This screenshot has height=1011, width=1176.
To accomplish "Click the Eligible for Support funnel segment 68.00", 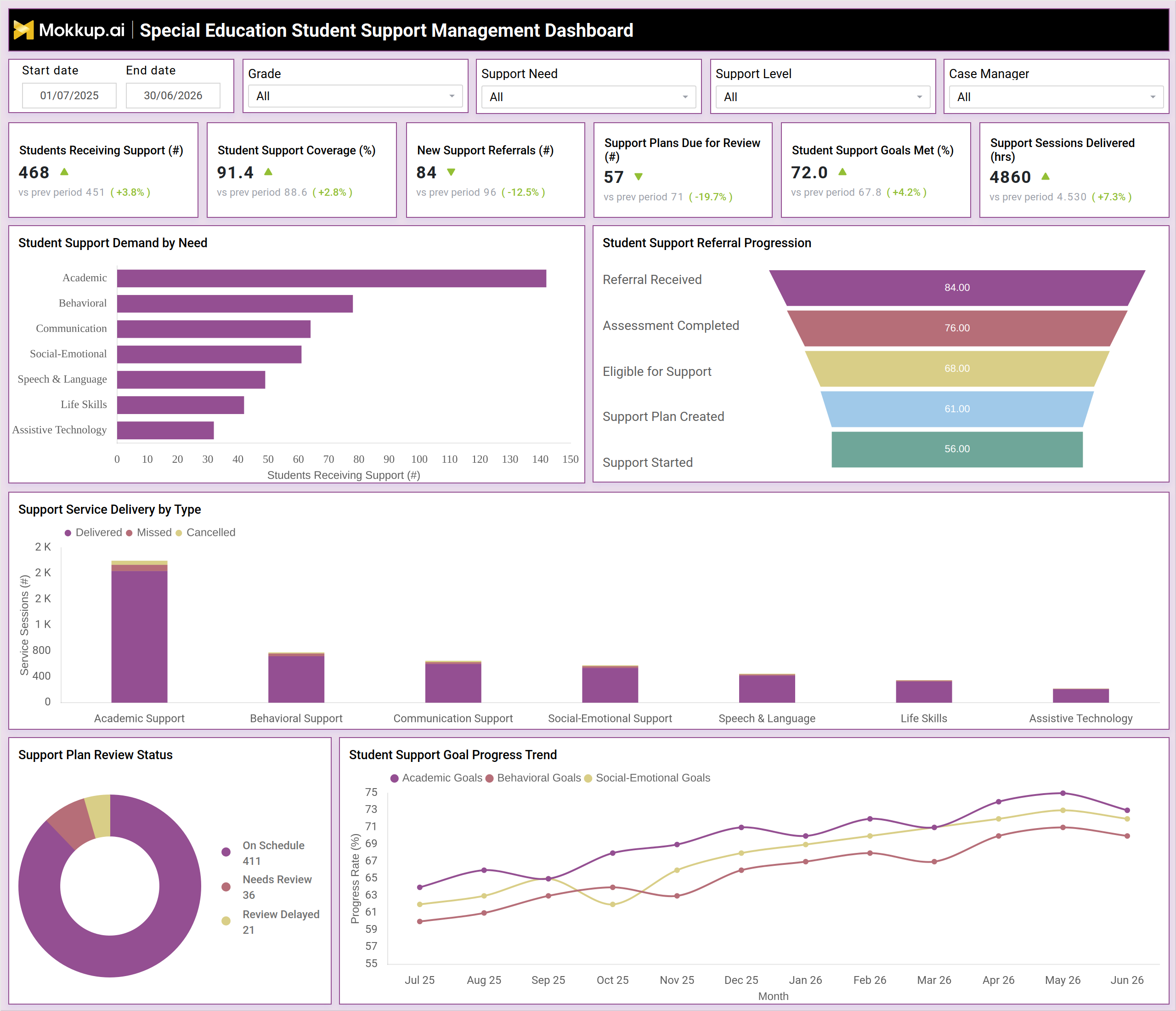I will pos(957,369).
